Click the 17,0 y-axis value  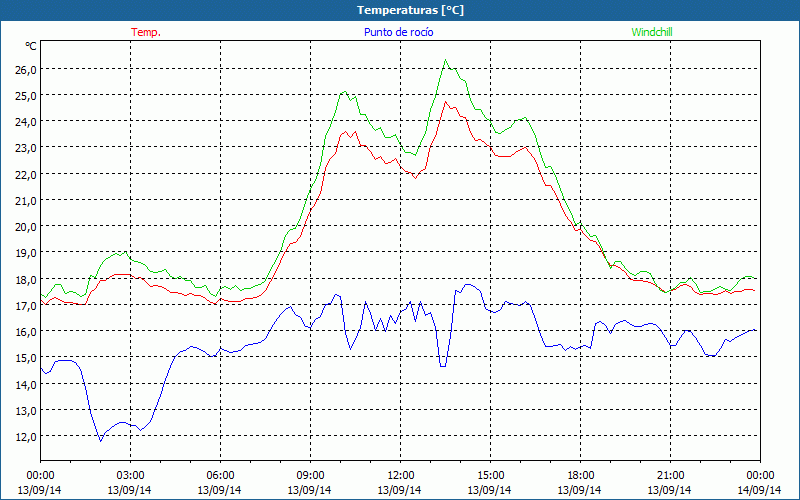pyautogui.click(x=26, y=306)
